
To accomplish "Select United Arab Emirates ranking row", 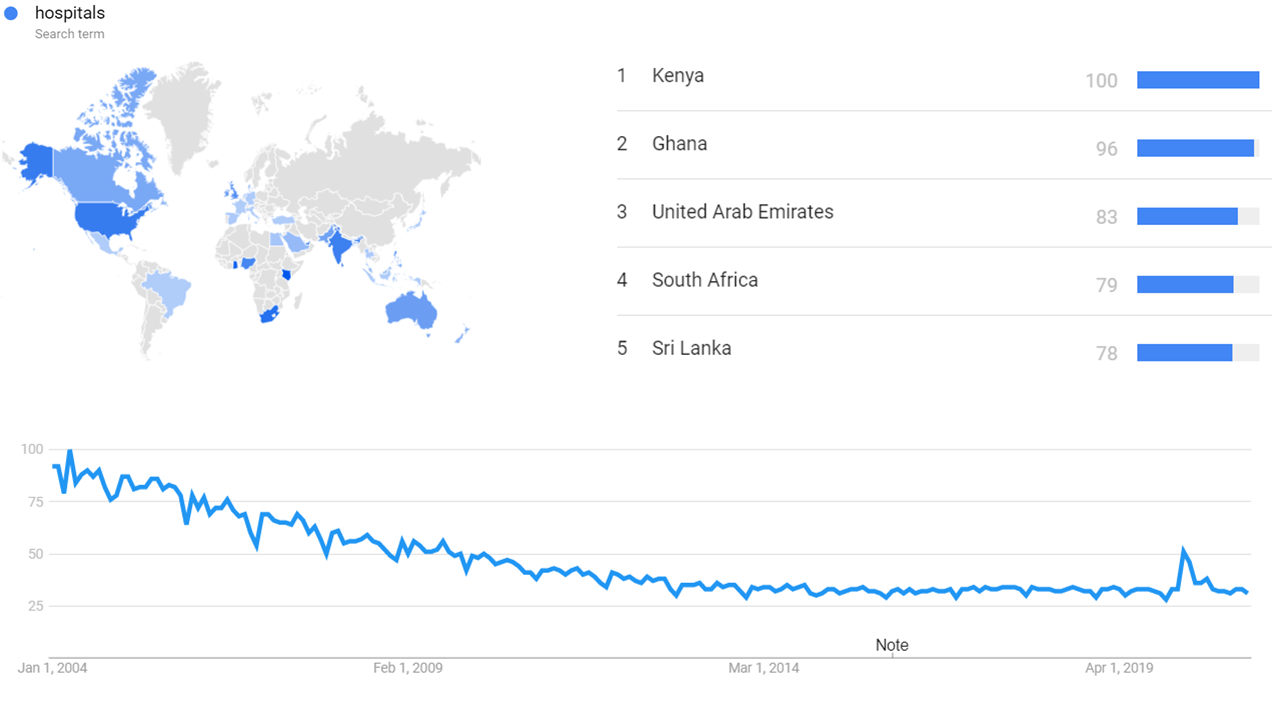I will pos(742,212).
